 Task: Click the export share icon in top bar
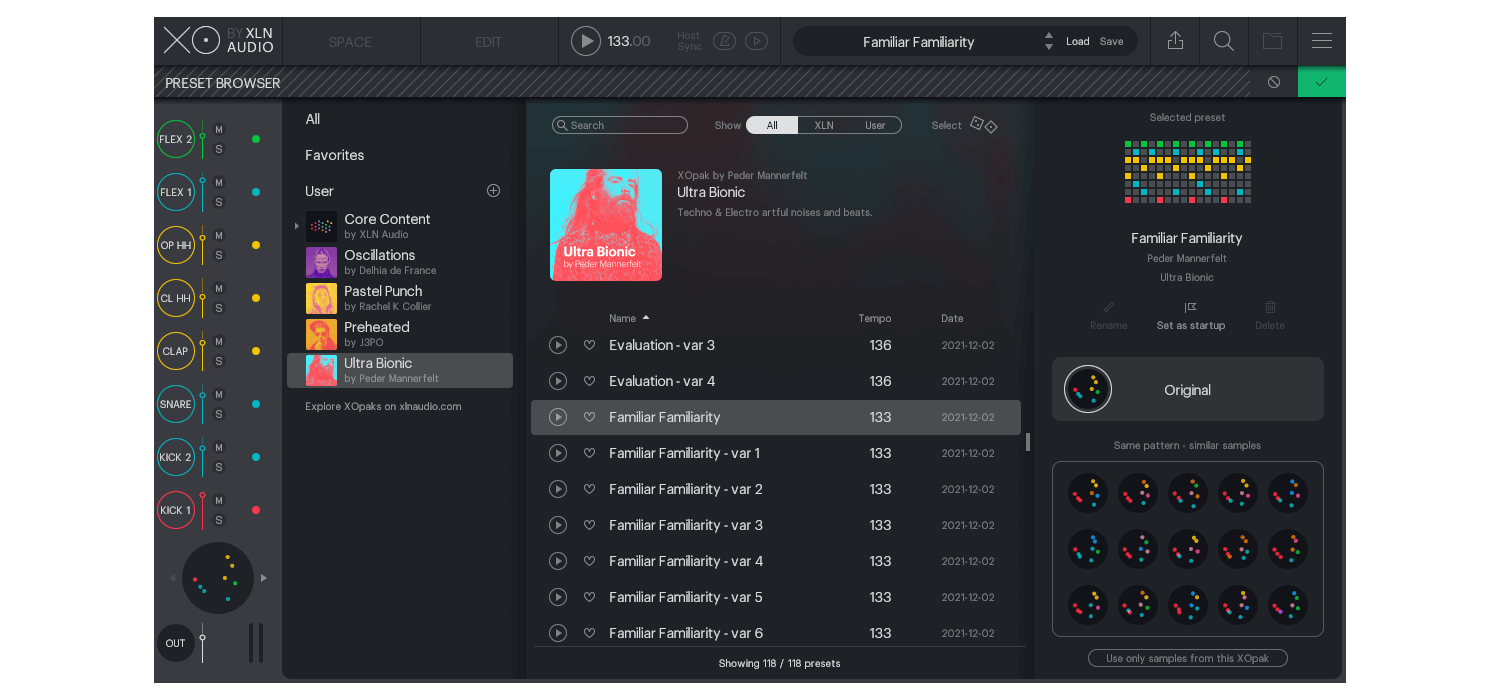tap(1175, 41)
